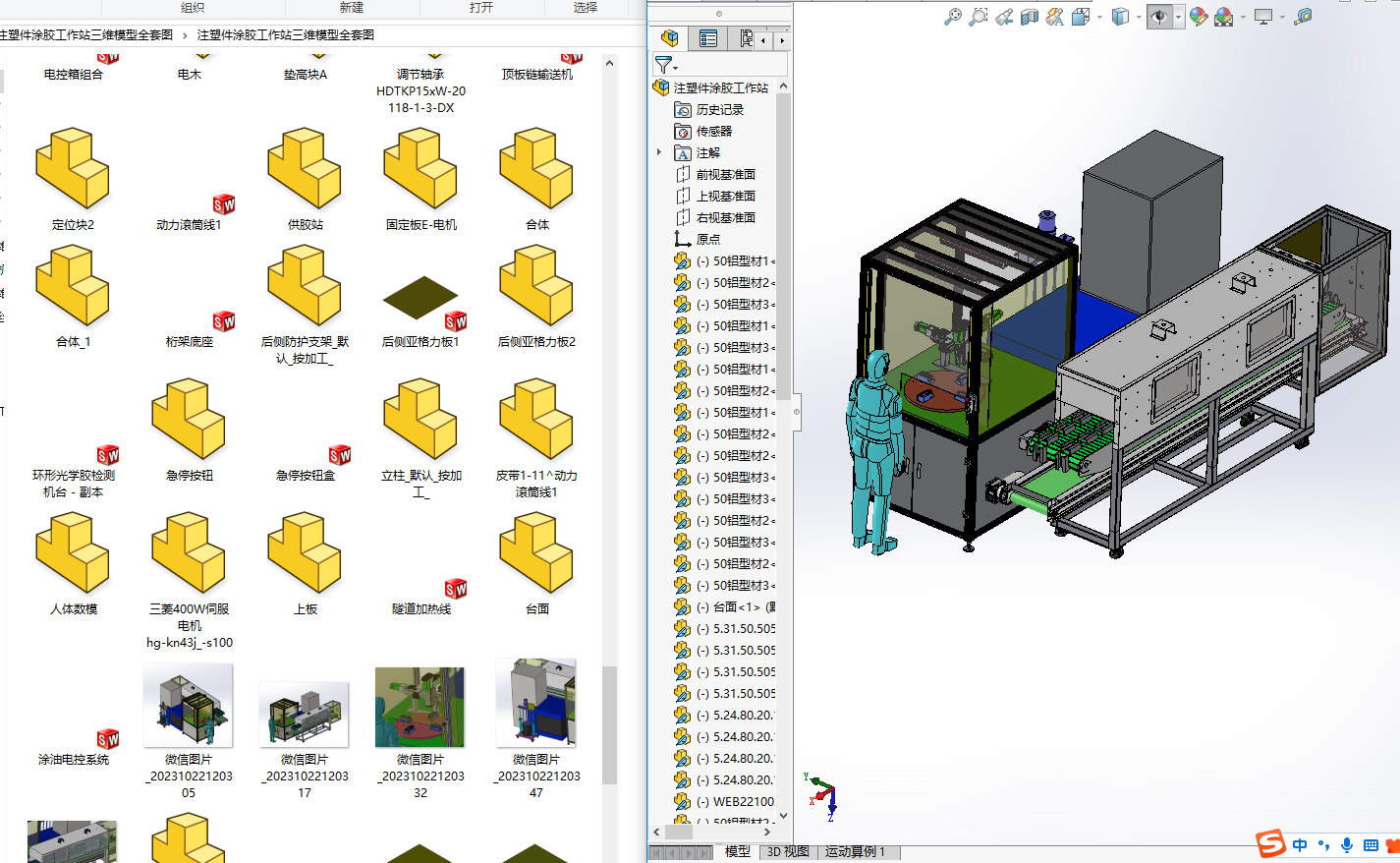Image resolution: width=1400 pixels, height=863 pixels.
Task: Switch to the 运动算例 1 tab
Action: click(x=855, y=851)
